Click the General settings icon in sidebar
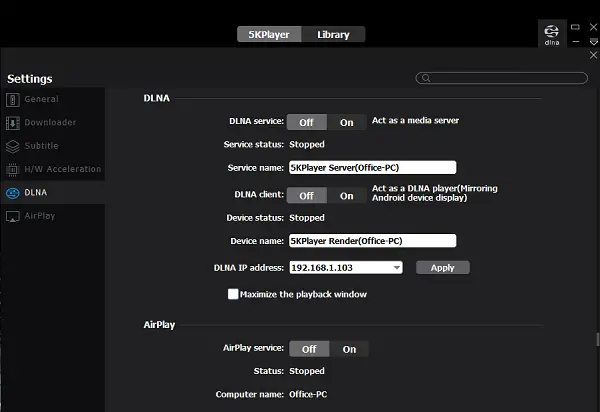The image size is (600, 412). pyautogui.click(x=13, y=99)
